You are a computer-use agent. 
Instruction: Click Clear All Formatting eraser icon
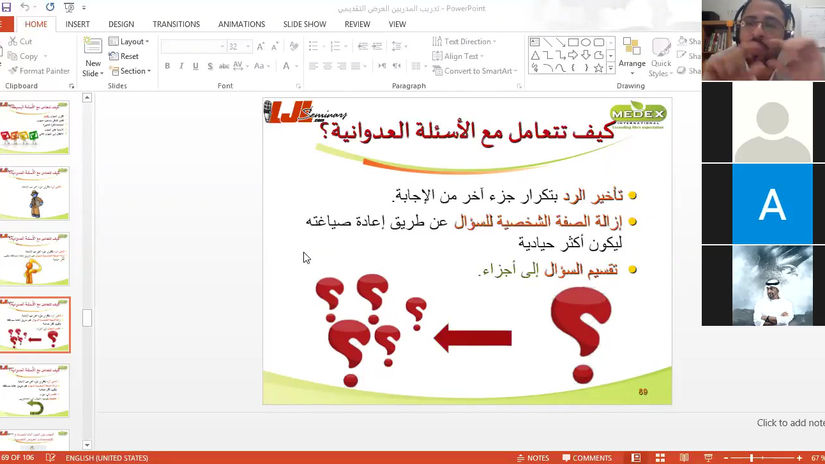[x=294, y=47]
